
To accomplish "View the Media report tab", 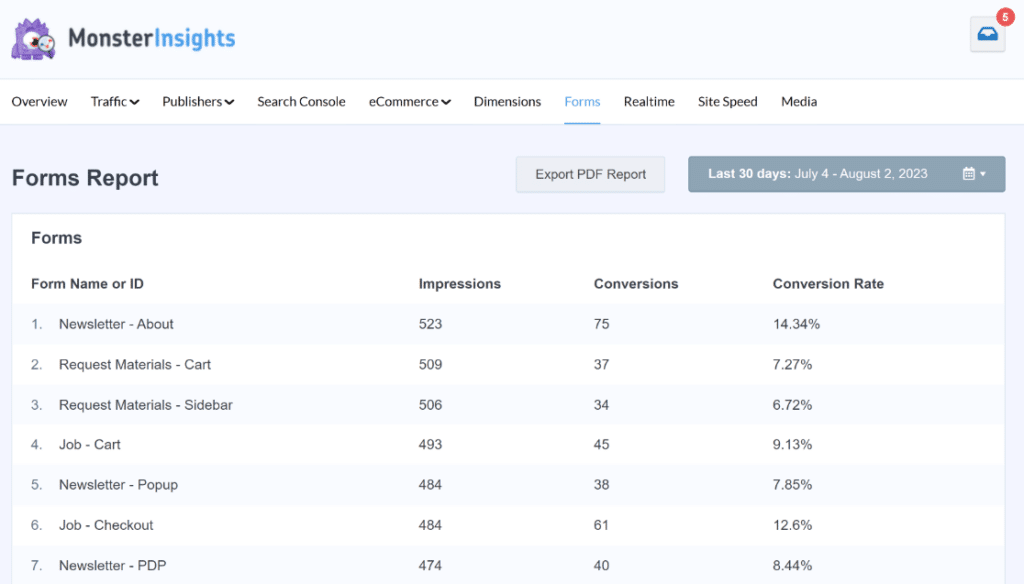I will pyautogui.click(x=798, y=101).
